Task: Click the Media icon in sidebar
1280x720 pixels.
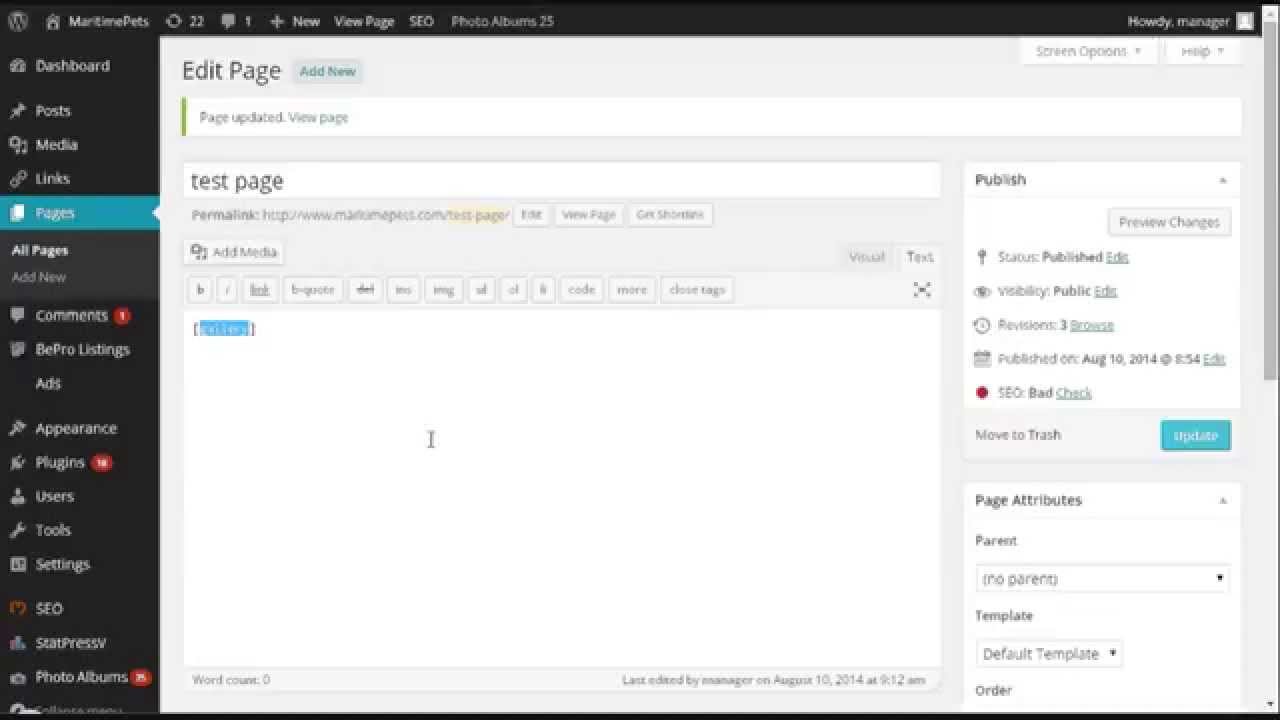Action: pyautogui.click(x=18, y=145)
